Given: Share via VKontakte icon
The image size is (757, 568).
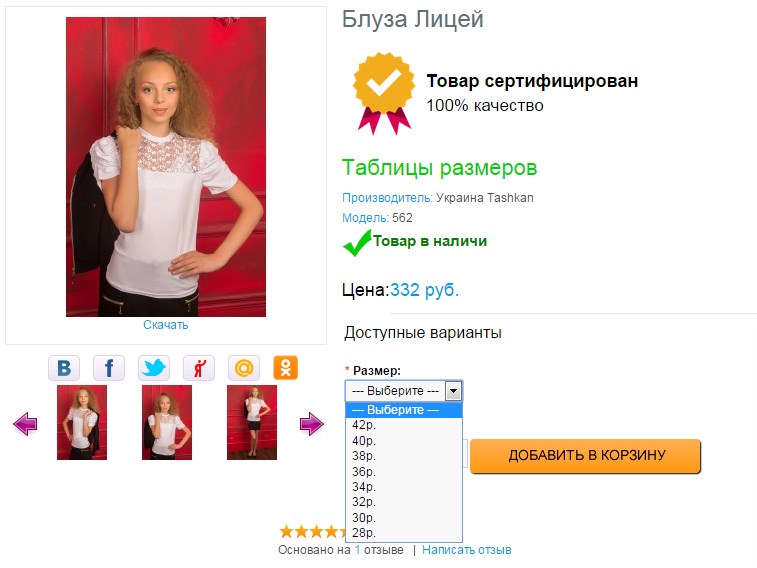Looking at the screenshot, I should (x=64, y=368).
